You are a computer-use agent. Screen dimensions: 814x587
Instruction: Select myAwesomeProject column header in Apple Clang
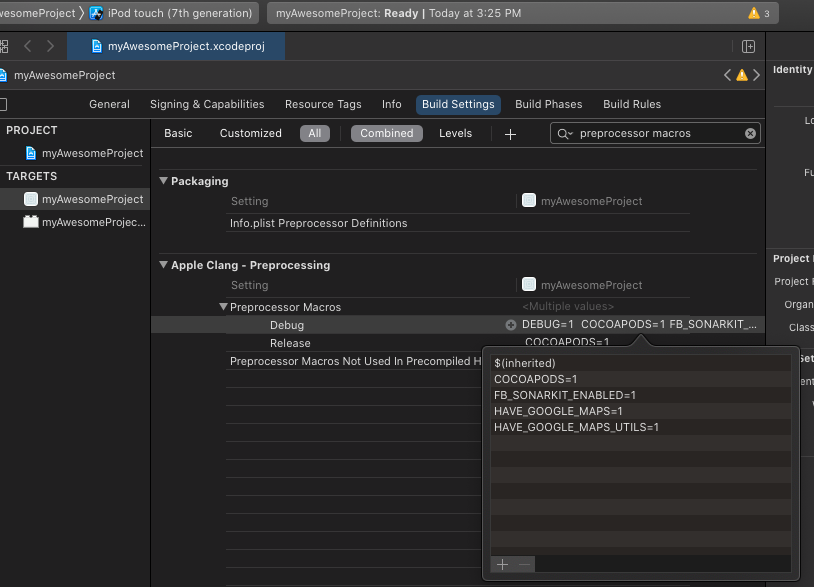click(582, 285)
